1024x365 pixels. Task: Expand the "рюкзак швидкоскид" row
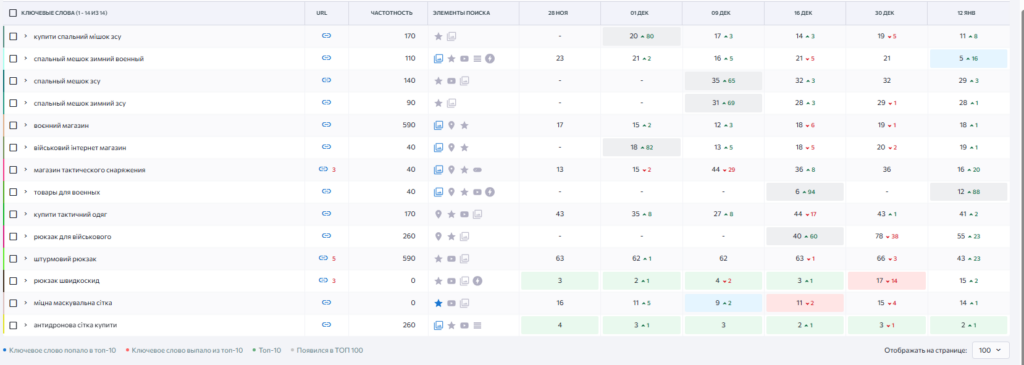pyautogui.click(x=25, y=281)
